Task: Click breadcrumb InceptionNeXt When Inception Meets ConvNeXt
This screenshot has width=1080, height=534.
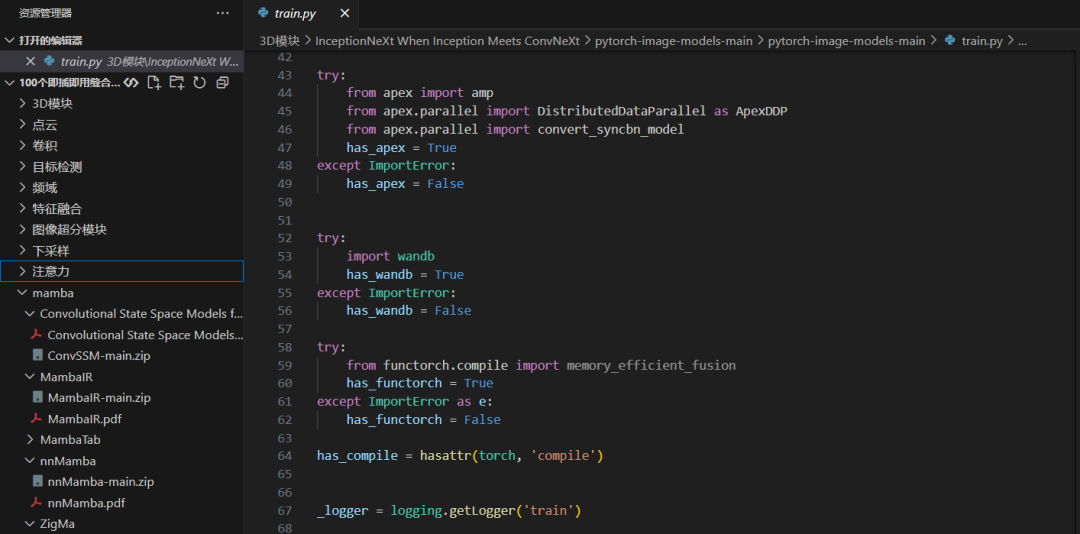Action: [x=448, y=41]
